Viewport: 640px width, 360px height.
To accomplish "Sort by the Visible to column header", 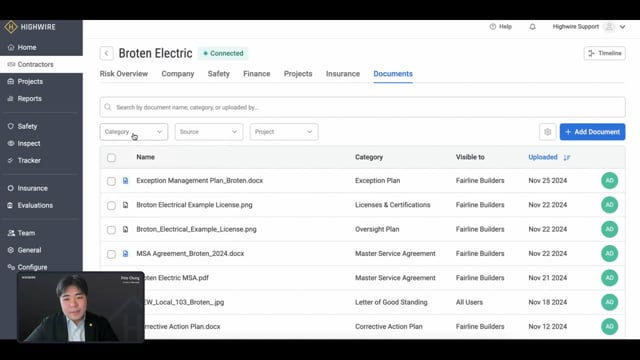I will [x=470, y=157].
